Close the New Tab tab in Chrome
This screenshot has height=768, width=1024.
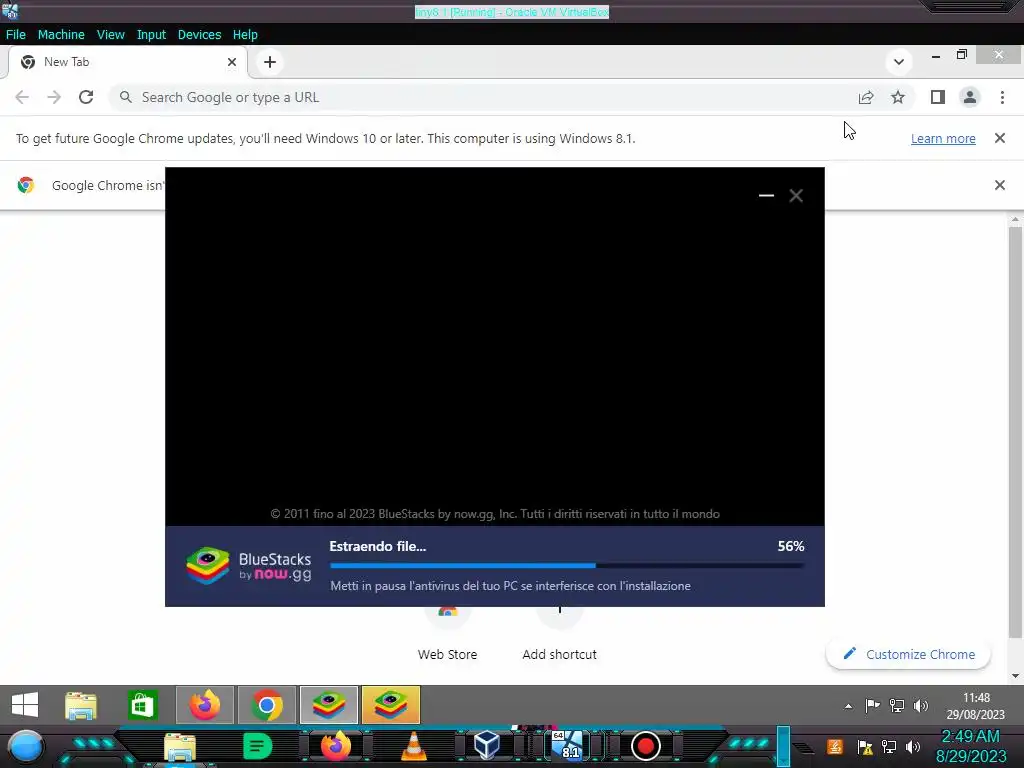[232, 62]
